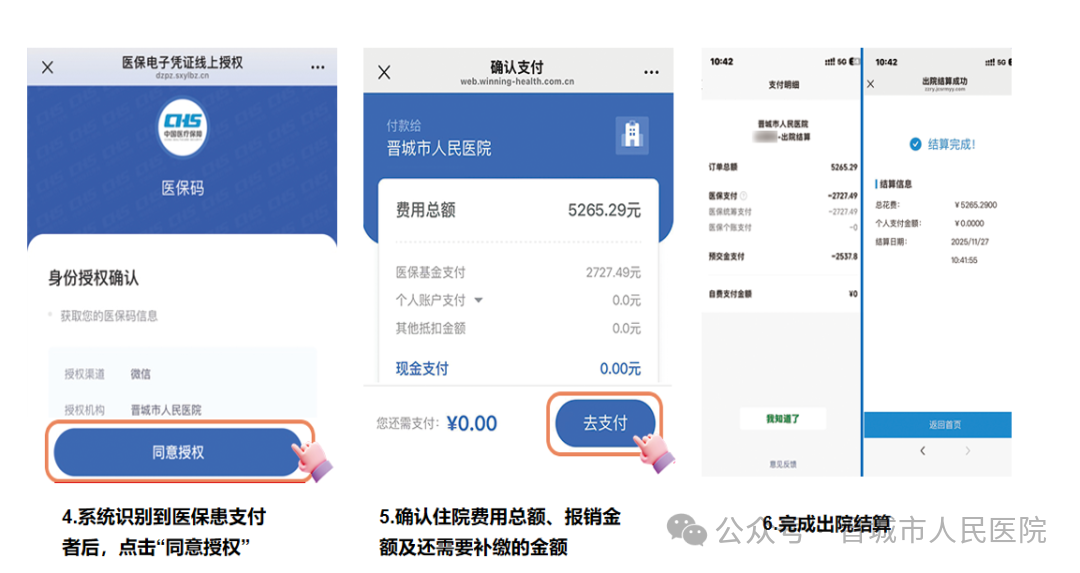Viewport: 1080px width, 573px height.
Task: Tap the dzpz.sxylbz.cn address text
Action: coord(183,76)
